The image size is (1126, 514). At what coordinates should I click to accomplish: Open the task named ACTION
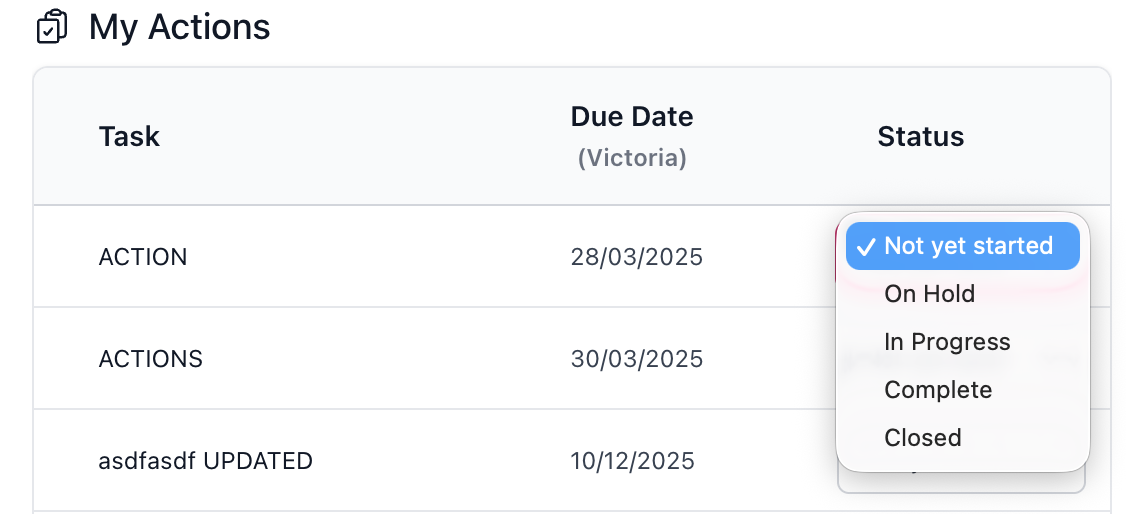pos(142,257)
